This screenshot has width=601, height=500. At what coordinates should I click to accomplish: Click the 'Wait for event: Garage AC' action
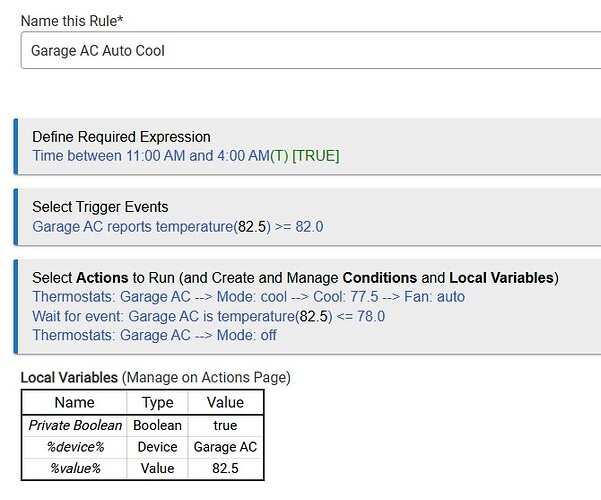(x=209, y=316)
